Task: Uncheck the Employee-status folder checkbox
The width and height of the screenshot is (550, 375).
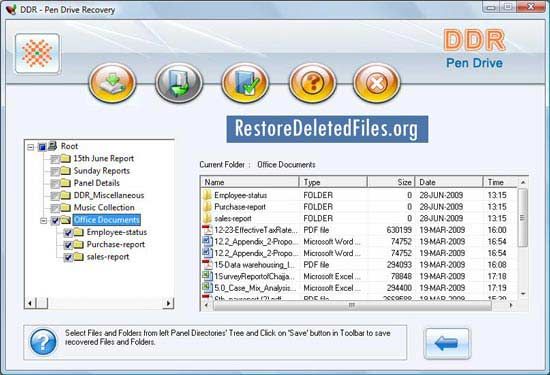Action: 68,233
